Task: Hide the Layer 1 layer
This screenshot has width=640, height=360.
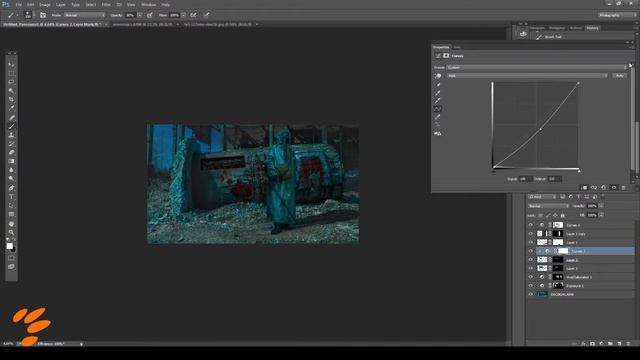Action: 531,242
